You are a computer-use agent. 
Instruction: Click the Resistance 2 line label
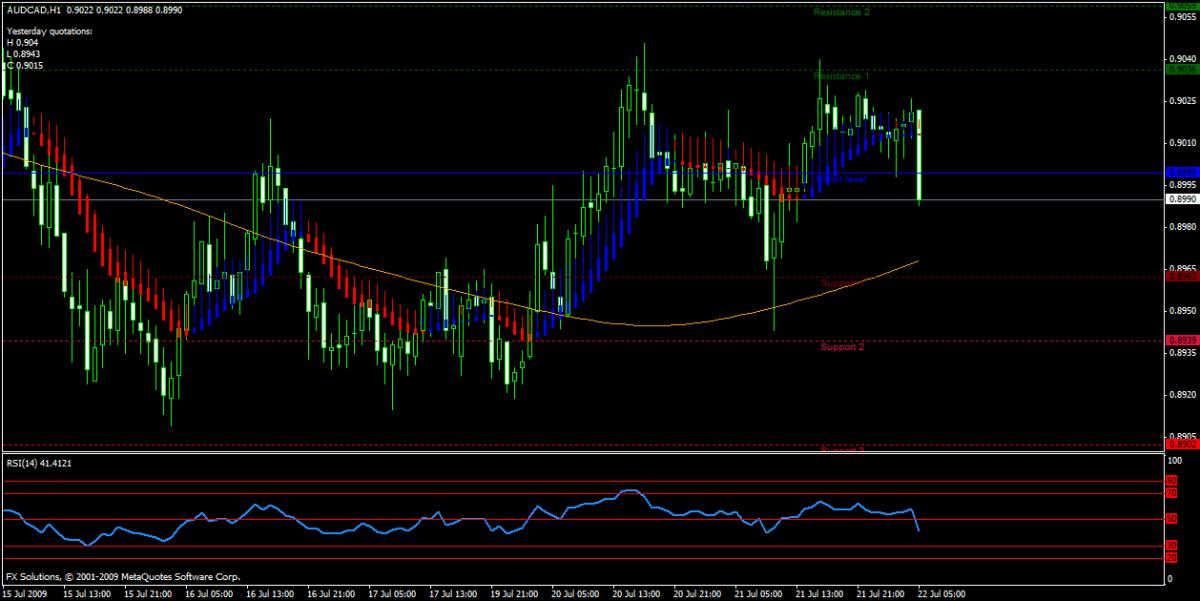pyautogui.click(x=841, y=12)
